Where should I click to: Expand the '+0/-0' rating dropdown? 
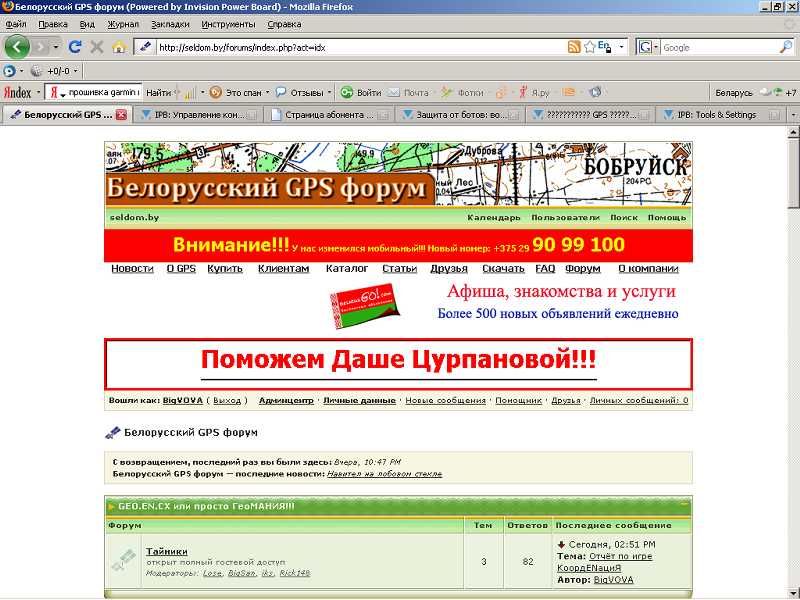76,71
